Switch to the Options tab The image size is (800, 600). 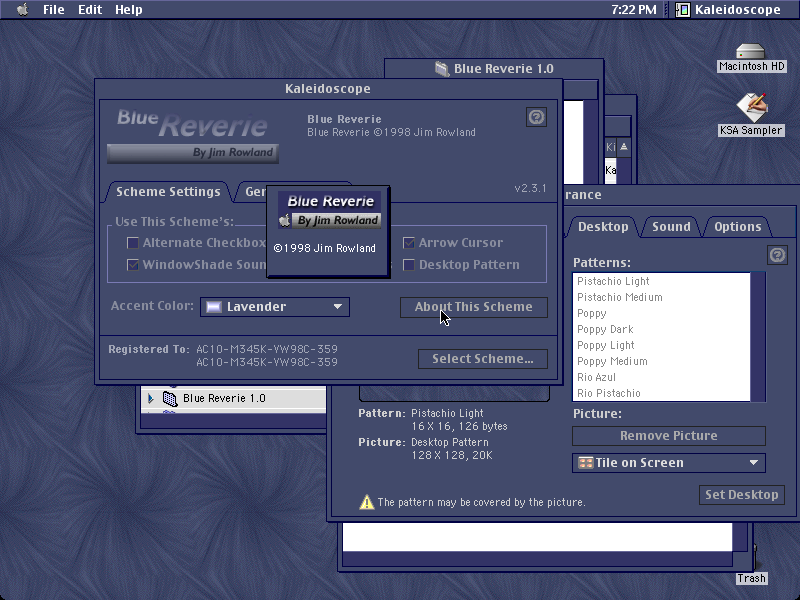click(737, 227)
